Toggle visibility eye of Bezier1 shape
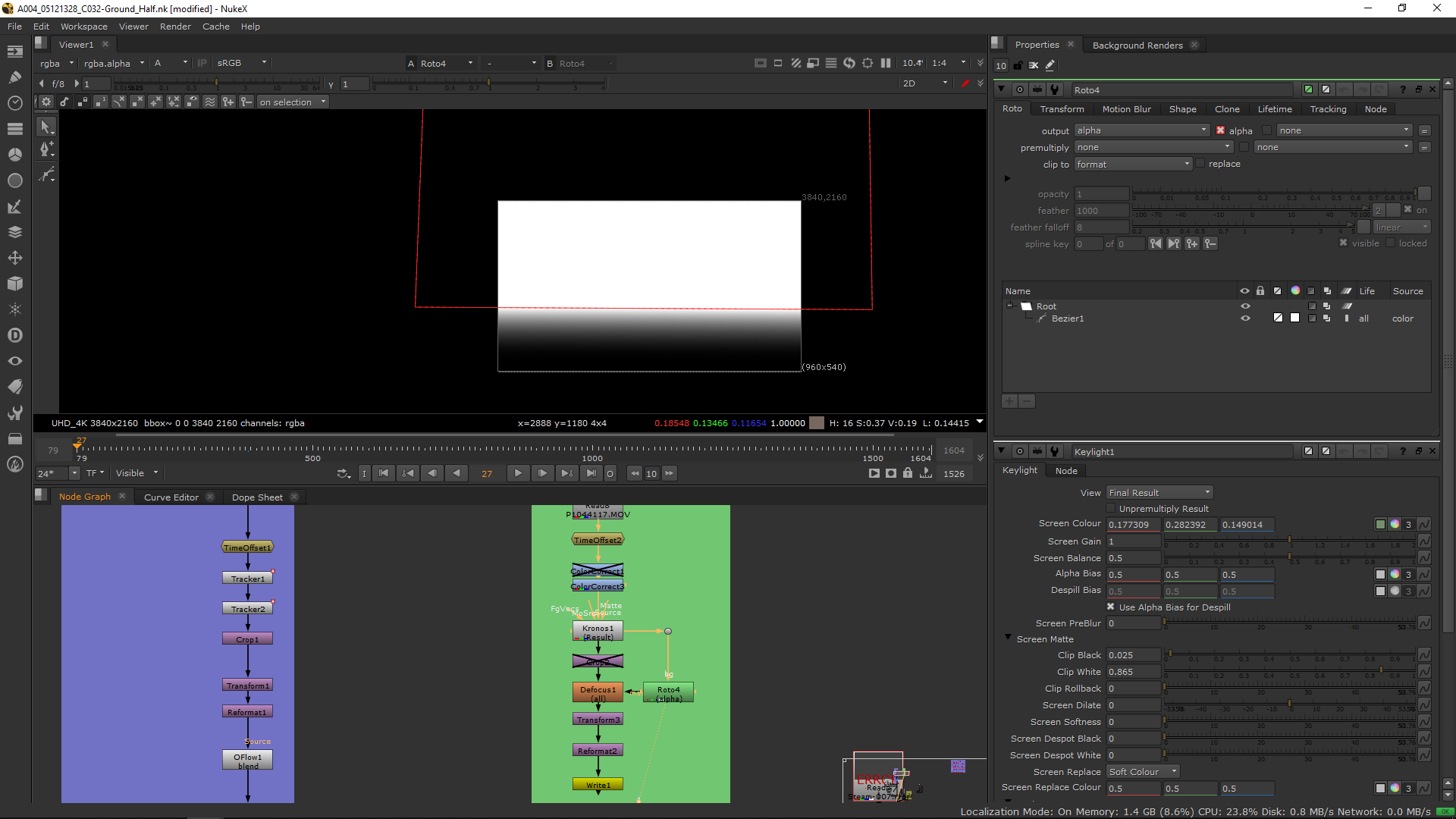 tap(1244, 318)
